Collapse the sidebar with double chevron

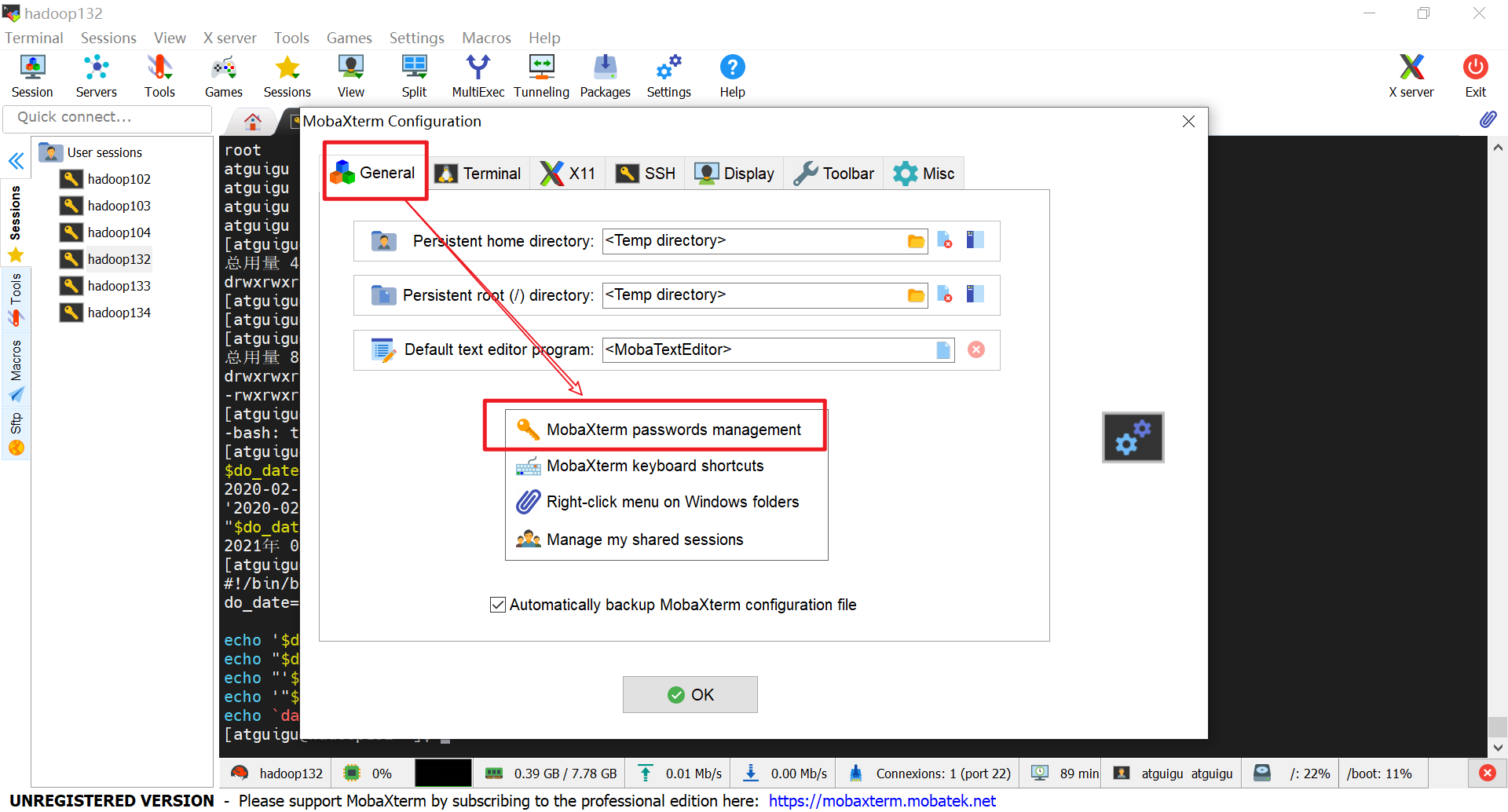pos(16,162)
